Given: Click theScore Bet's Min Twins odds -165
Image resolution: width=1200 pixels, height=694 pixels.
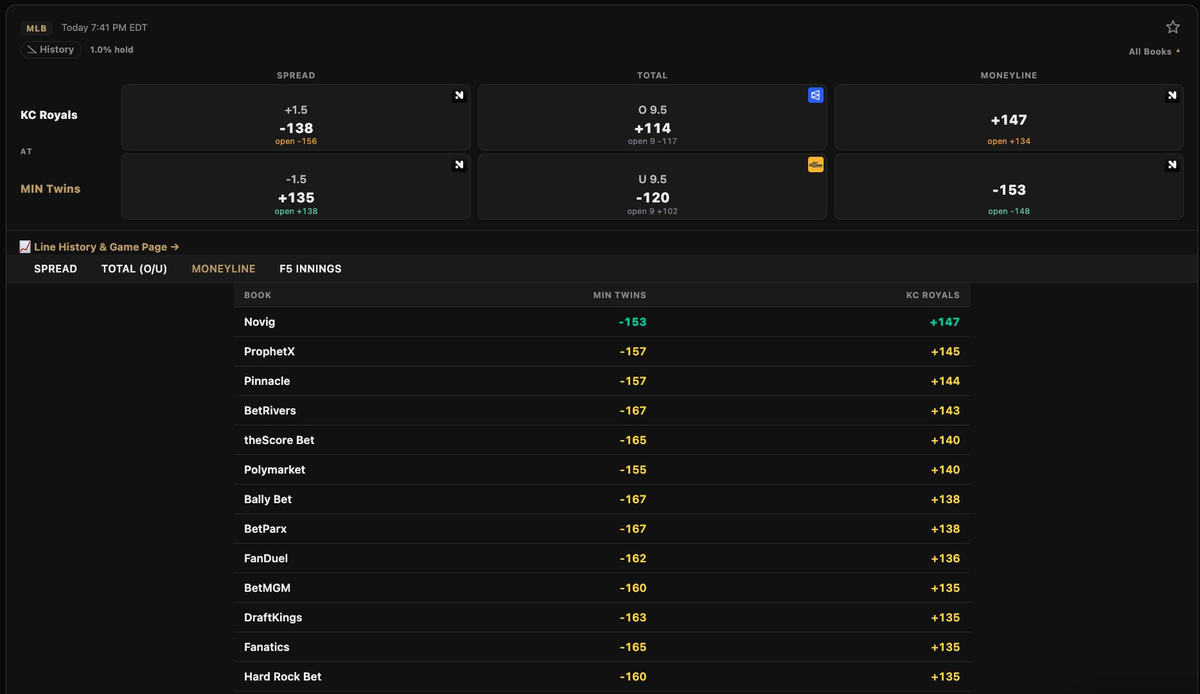Looking at the screenshot, I should 633,440.
